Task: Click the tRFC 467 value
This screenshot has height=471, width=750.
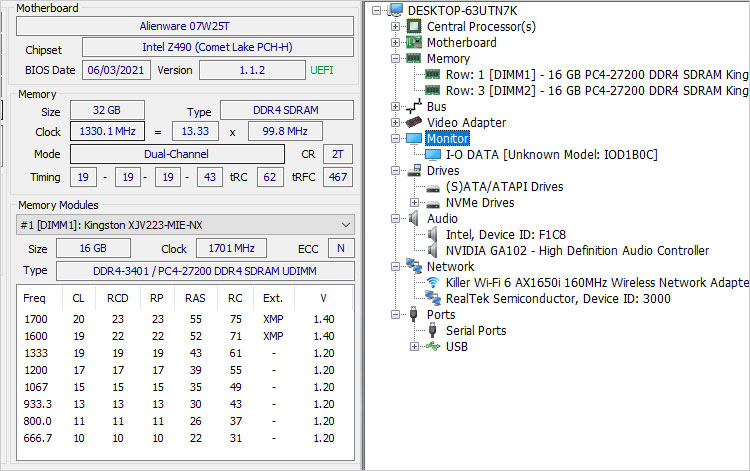Action: coord(338,177)
